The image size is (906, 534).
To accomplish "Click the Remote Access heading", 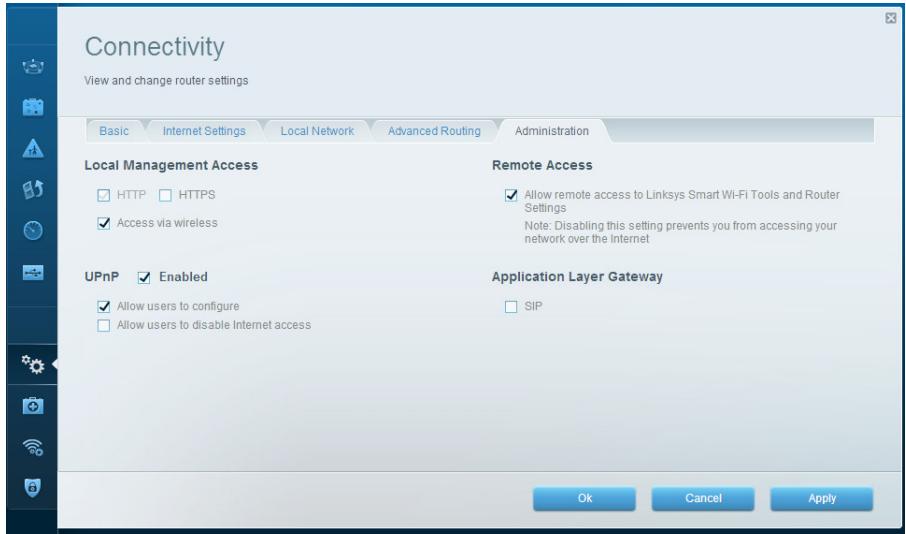I will (x=542, y=165).
